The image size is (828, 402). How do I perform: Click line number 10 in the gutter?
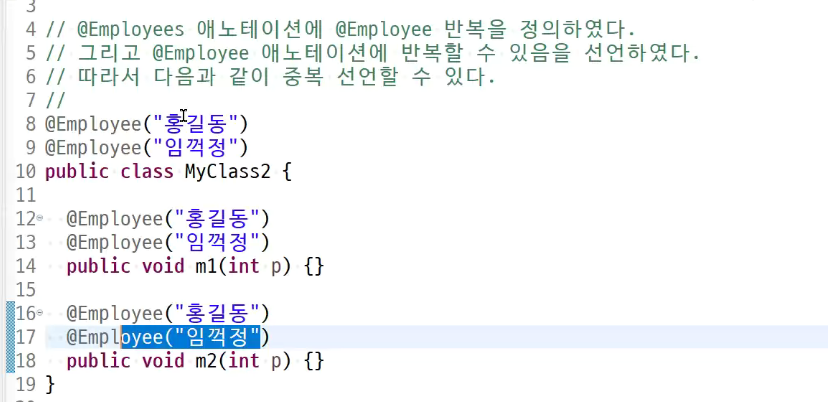coord(26,172)
